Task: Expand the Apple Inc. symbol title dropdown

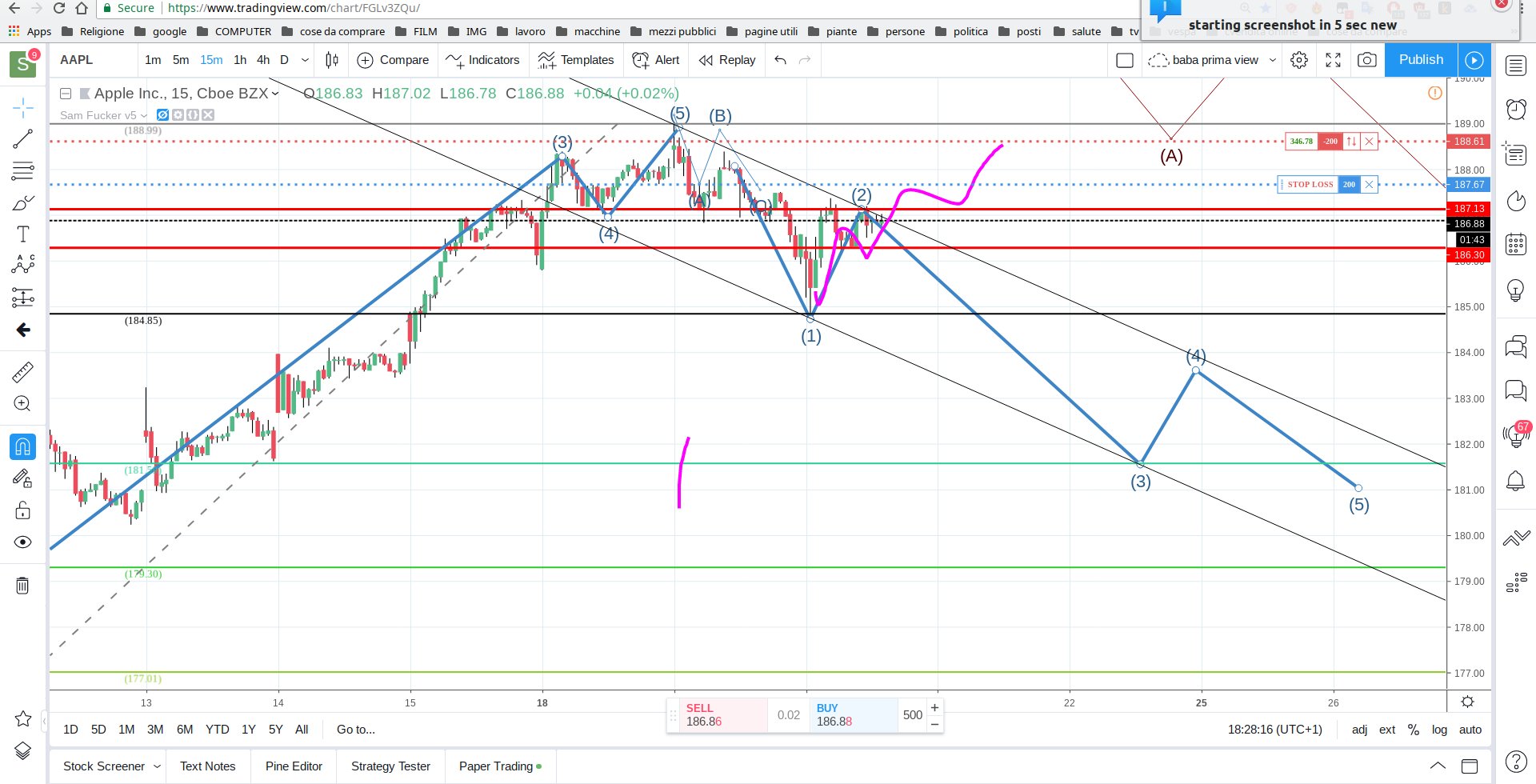Action: (x=275, y=94)
